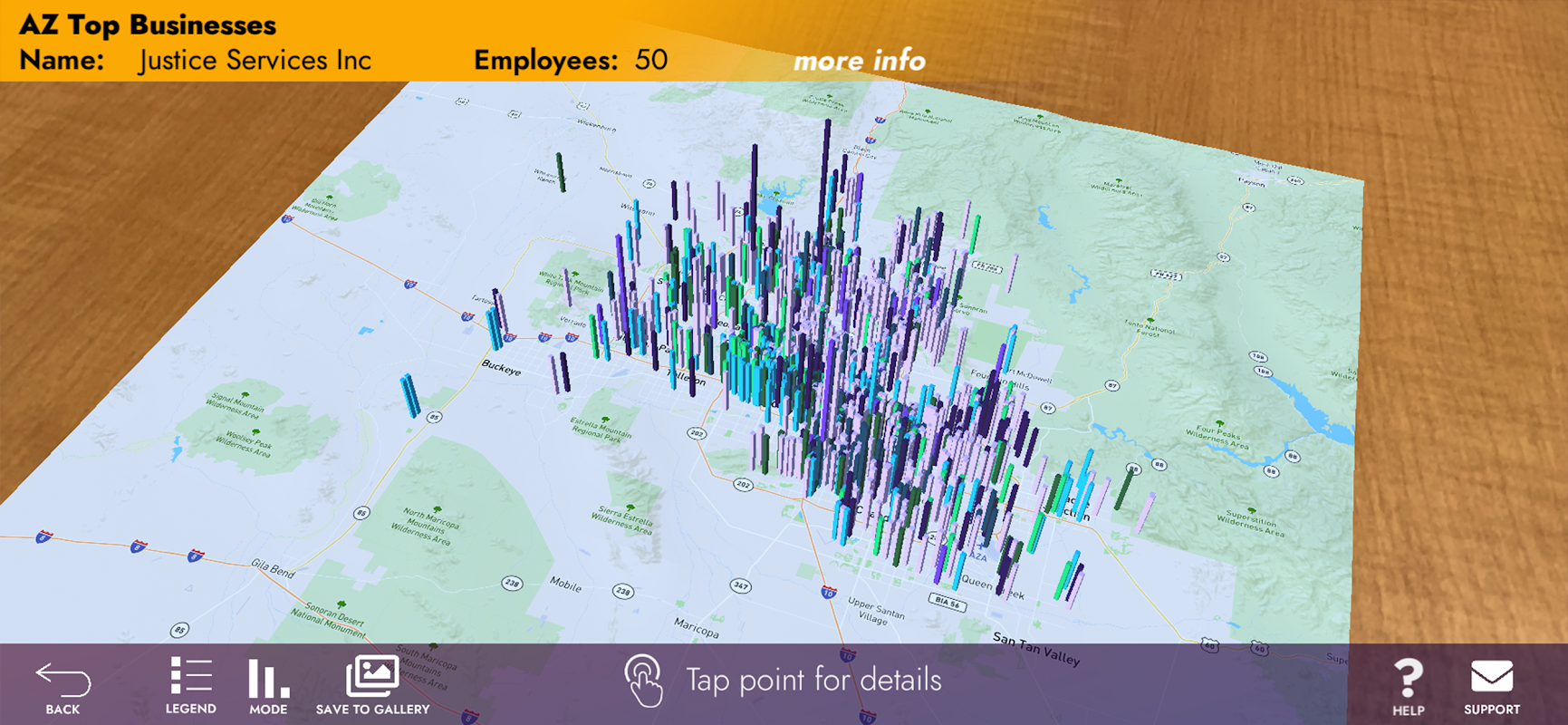The height and width of the screenshot is (725, 1568).
Task: Select the Gila Bend map label
Action: pos(273,568)
